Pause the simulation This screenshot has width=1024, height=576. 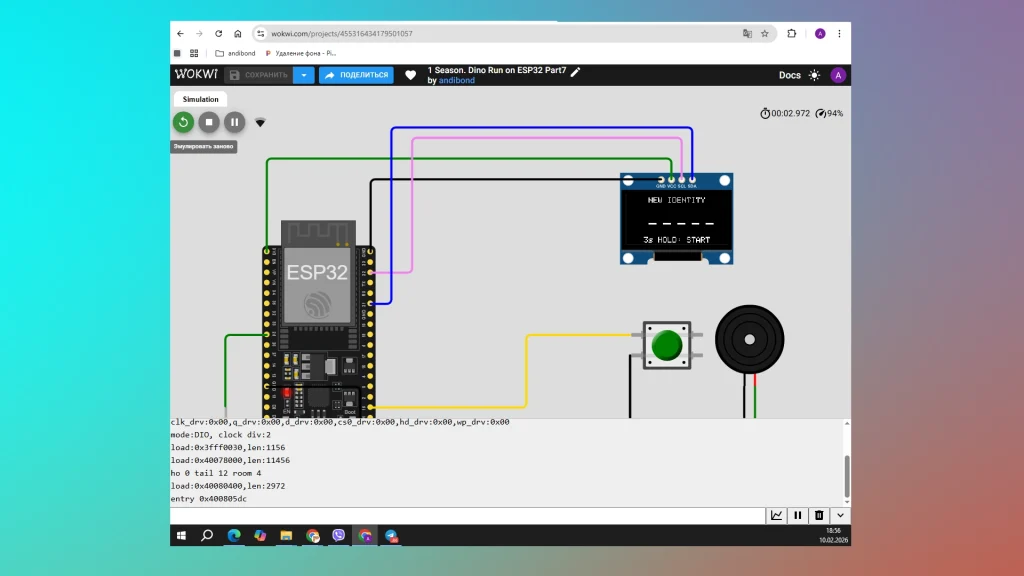click(234, 122)
